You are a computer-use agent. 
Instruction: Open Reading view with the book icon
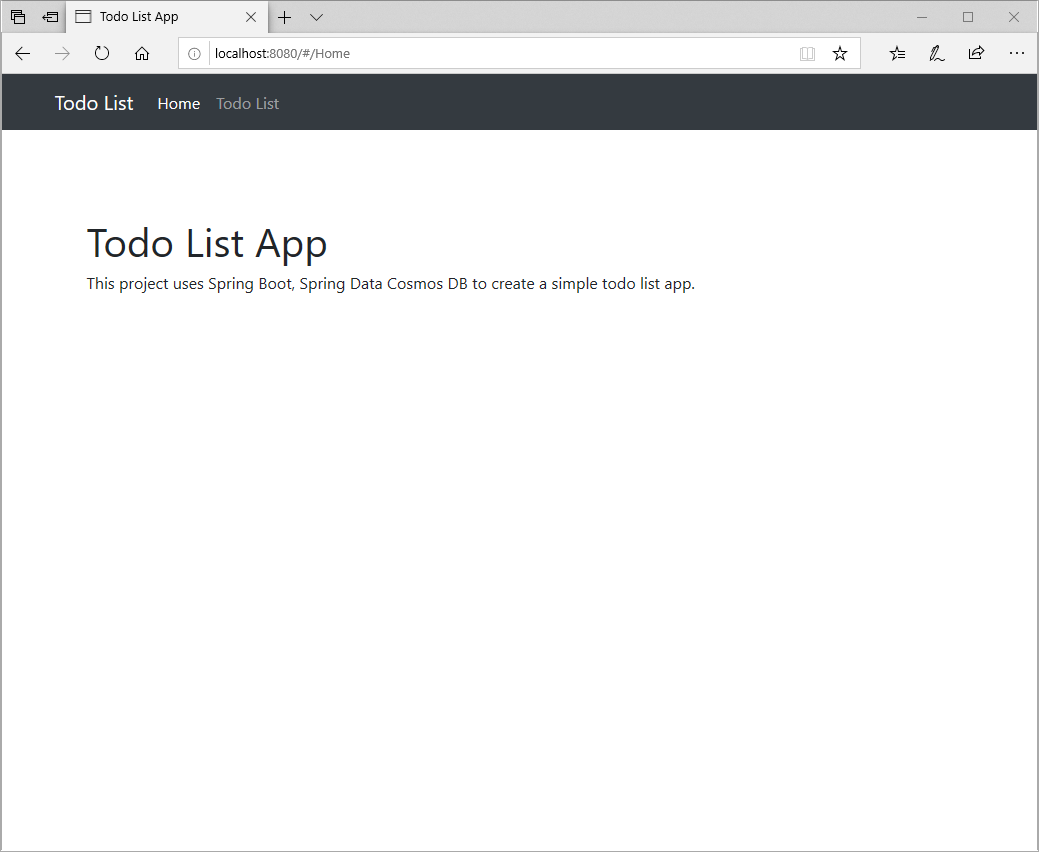pyautogui.click(x=807, y=53)
